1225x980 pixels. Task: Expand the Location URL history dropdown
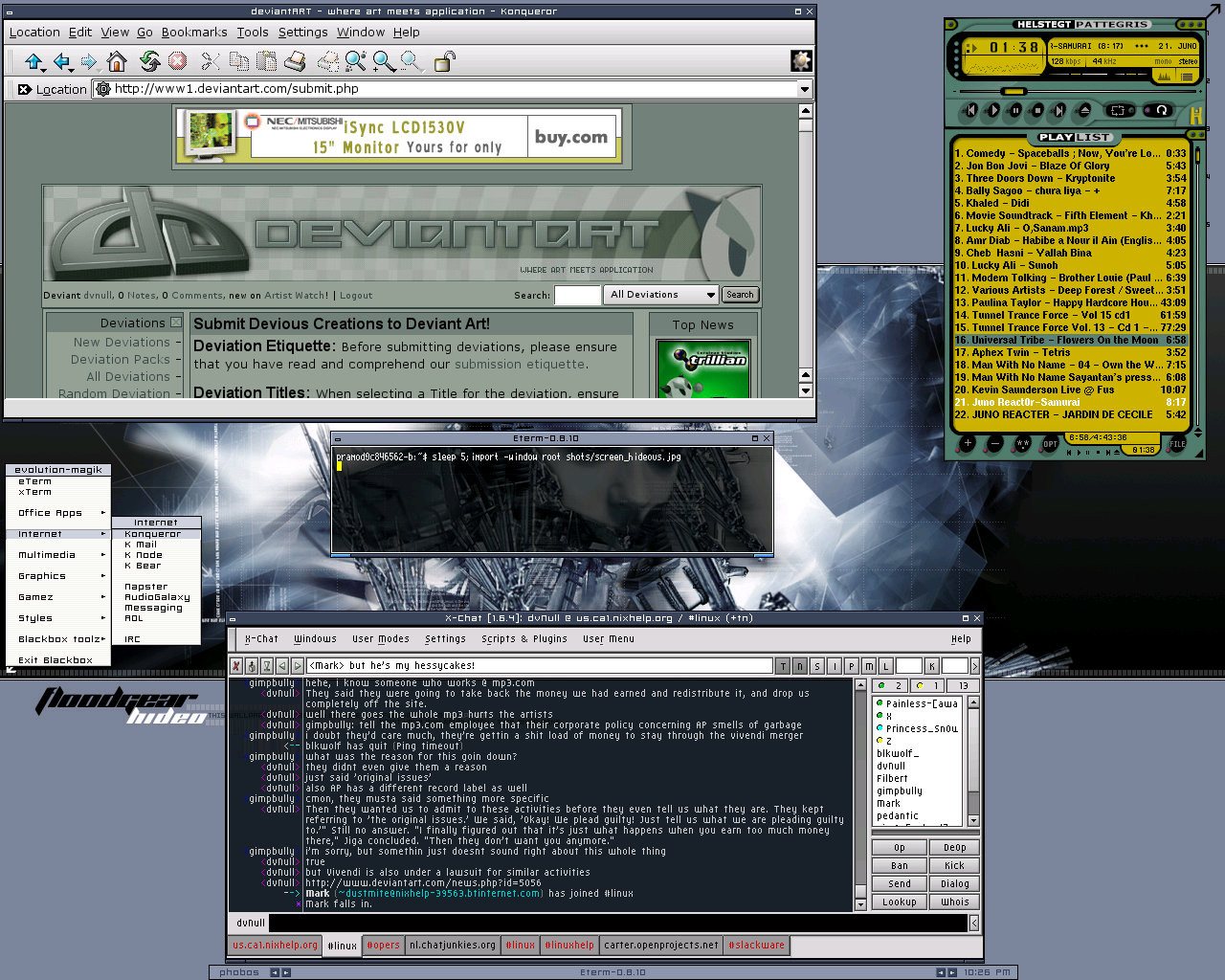point(804,89)
